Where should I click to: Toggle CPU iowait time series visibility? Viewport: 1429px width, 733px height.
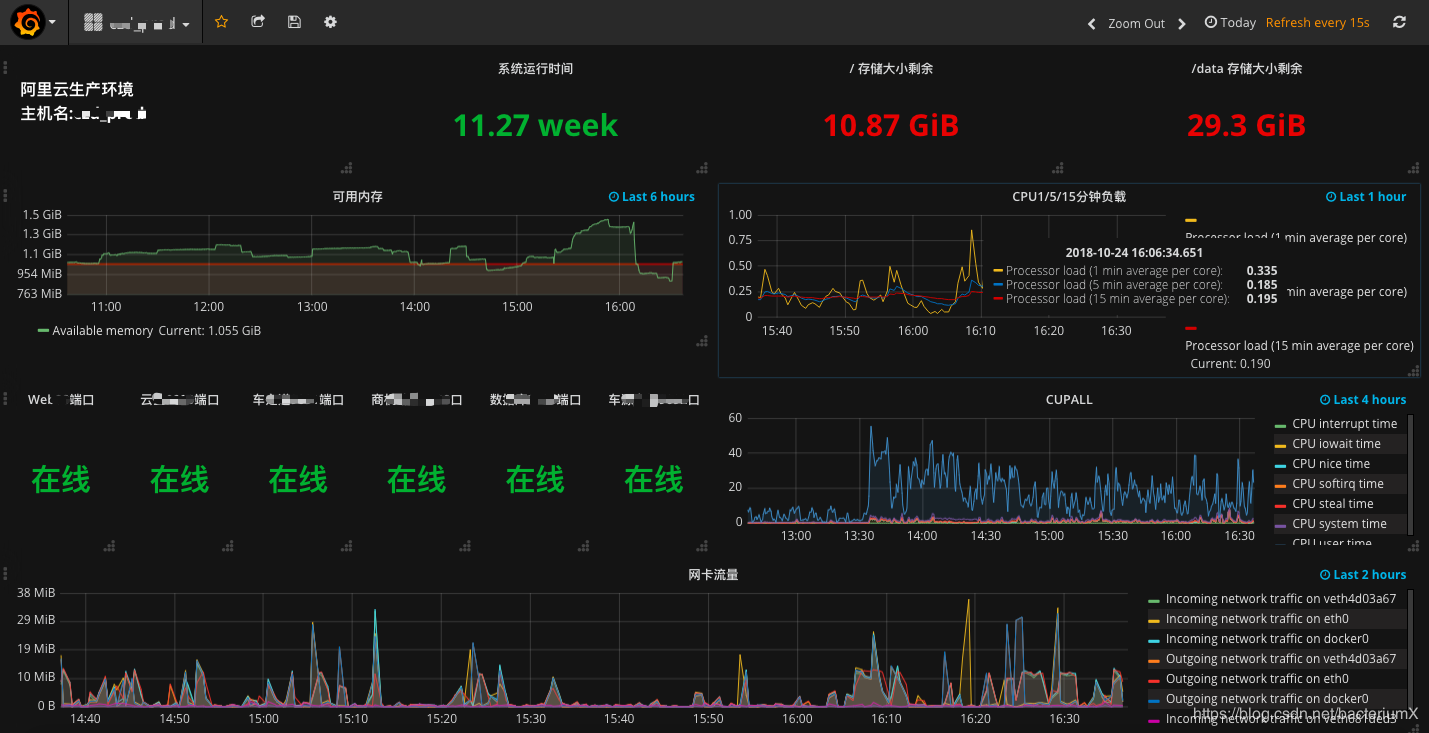coord(1336,444)
